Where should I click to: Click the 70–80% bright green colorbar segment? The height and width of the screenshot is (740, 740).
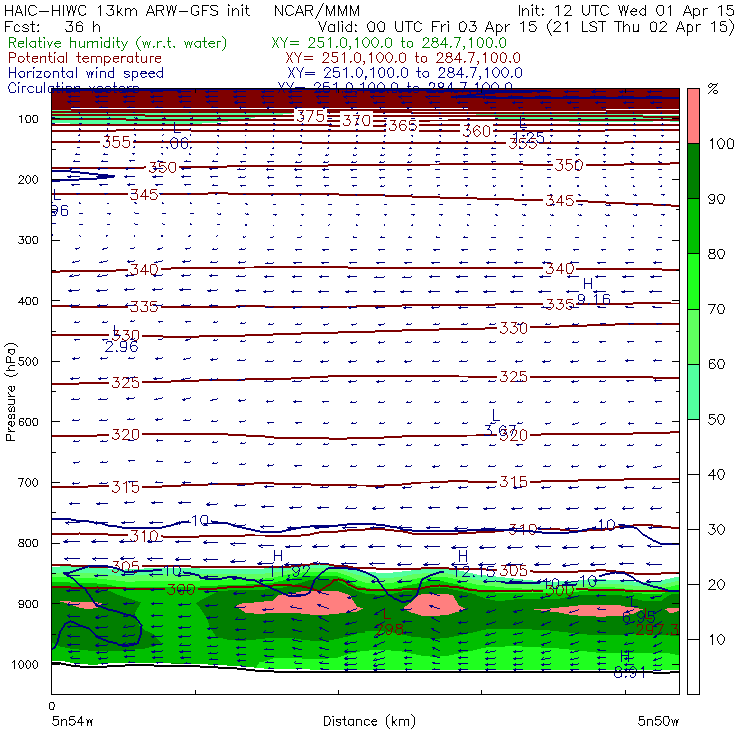693,281
